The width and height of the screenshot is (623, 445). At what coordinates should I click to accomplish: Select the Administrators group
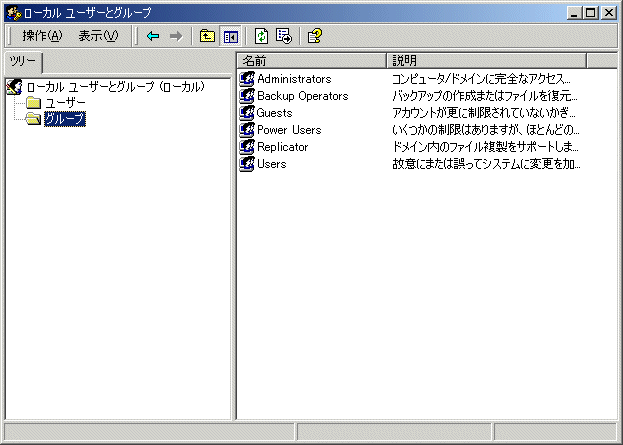pyautogui.click(x=294, y=79)
